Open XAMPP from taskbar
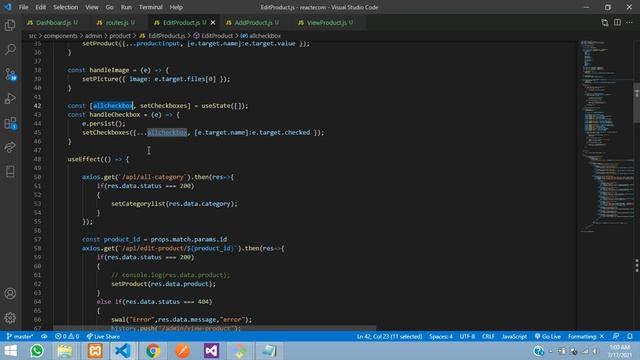This screenshot has width=640, height=360. pyautogui.click(x=95, y=351)
